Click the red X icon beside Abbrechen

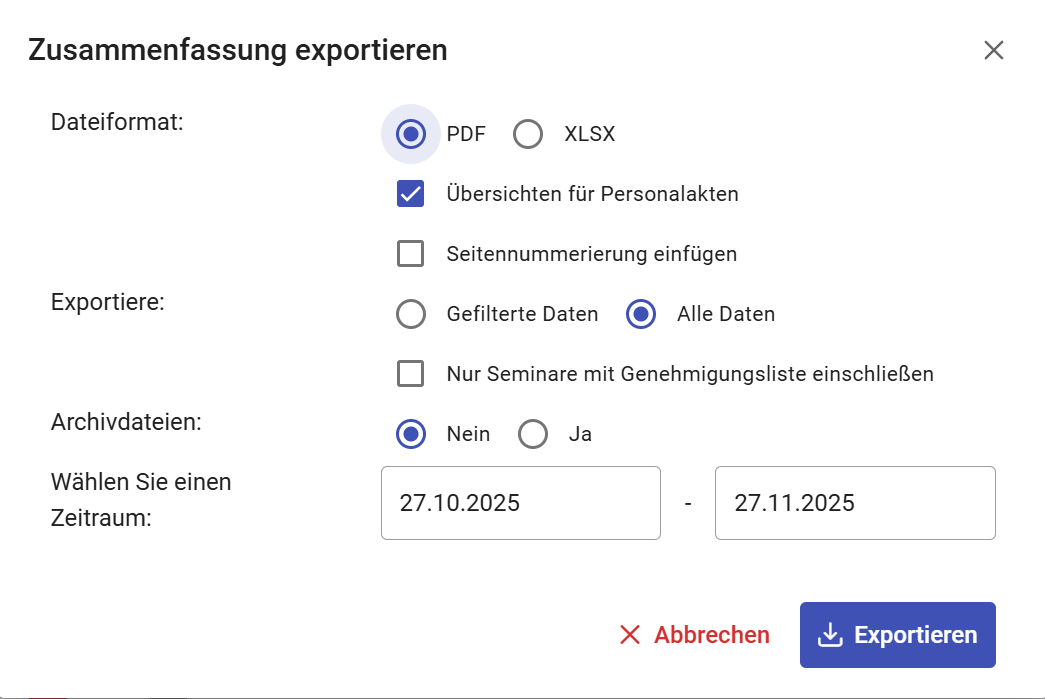pos(630,635)
